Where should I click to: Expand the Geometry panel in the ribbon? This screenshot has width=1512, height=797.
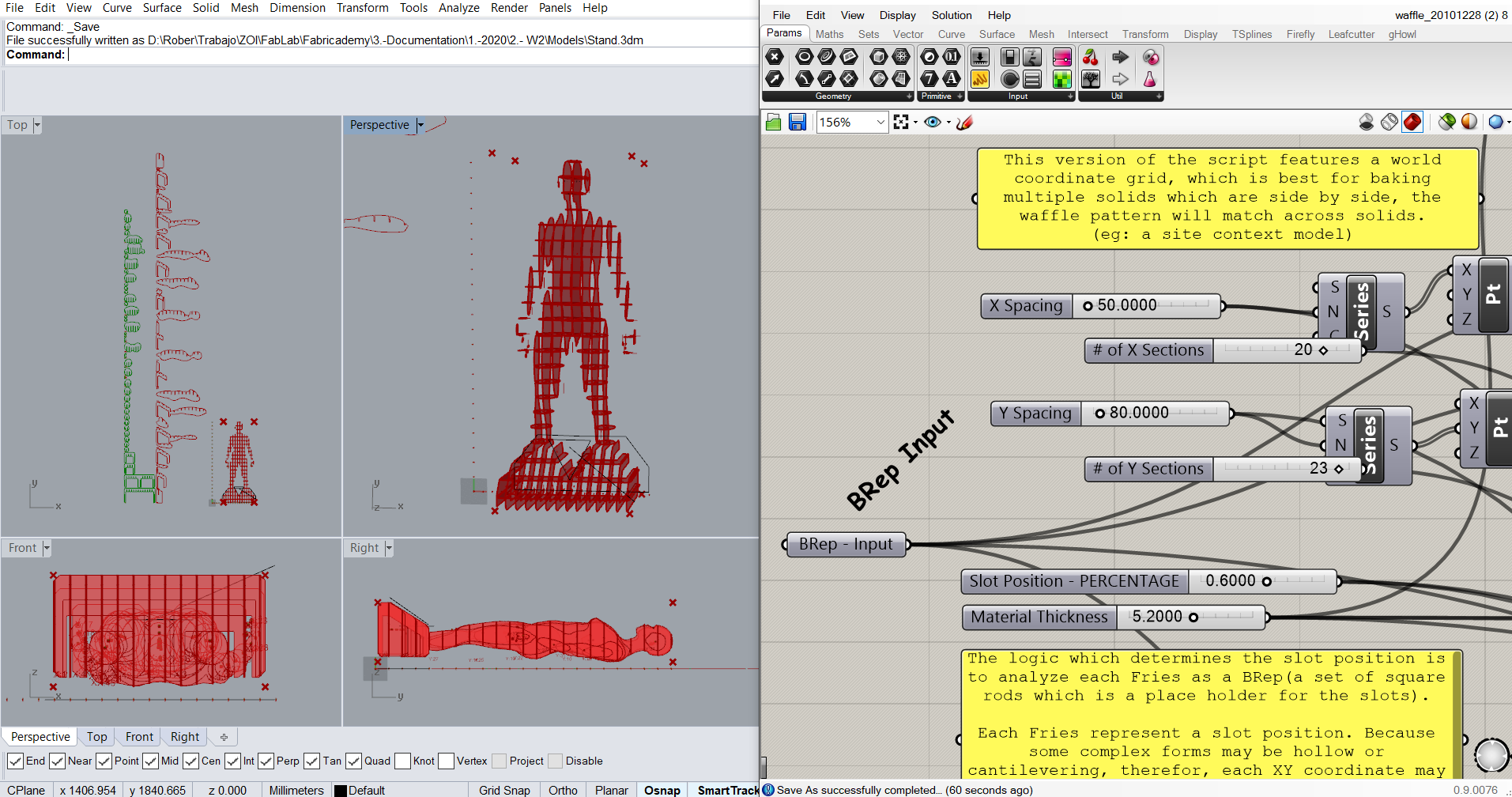click(909, 96)
